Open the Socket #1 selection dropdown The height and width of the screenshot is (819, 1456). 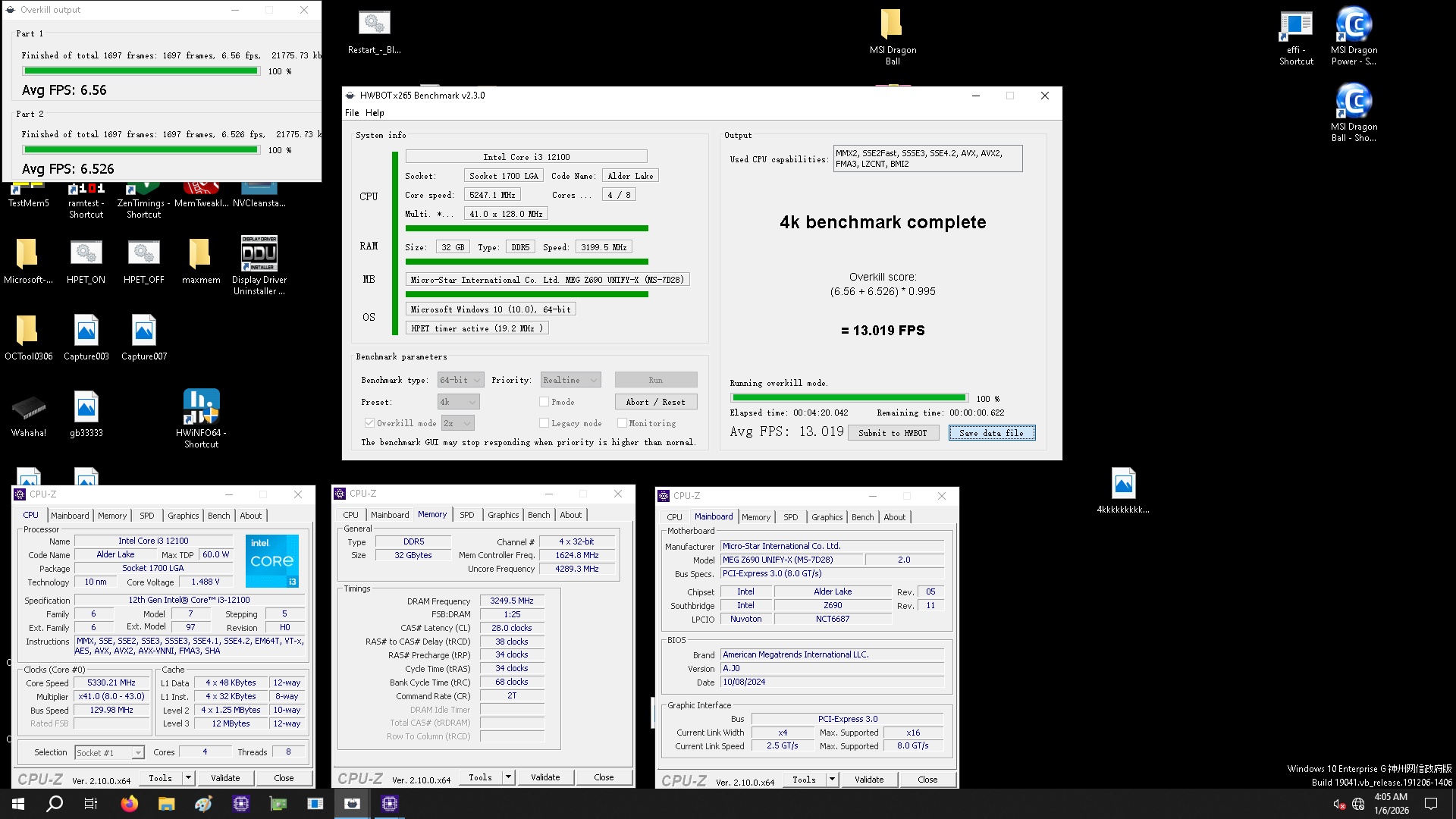tap(109, 752)
